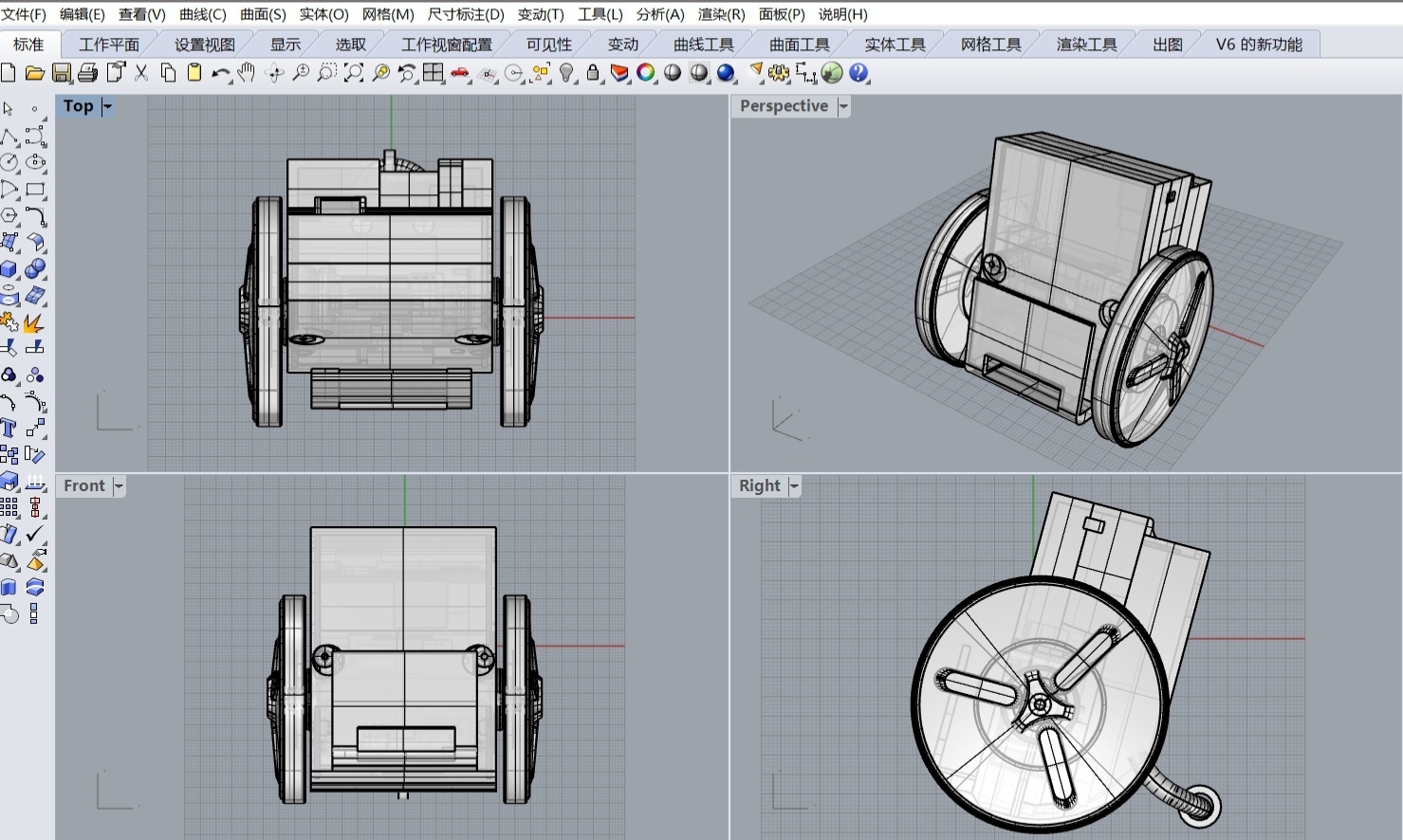Viewport: 1403px width, 840px height.
Task: Open the Perspective viewport dropdown arrow
Action: coord(843,106)
